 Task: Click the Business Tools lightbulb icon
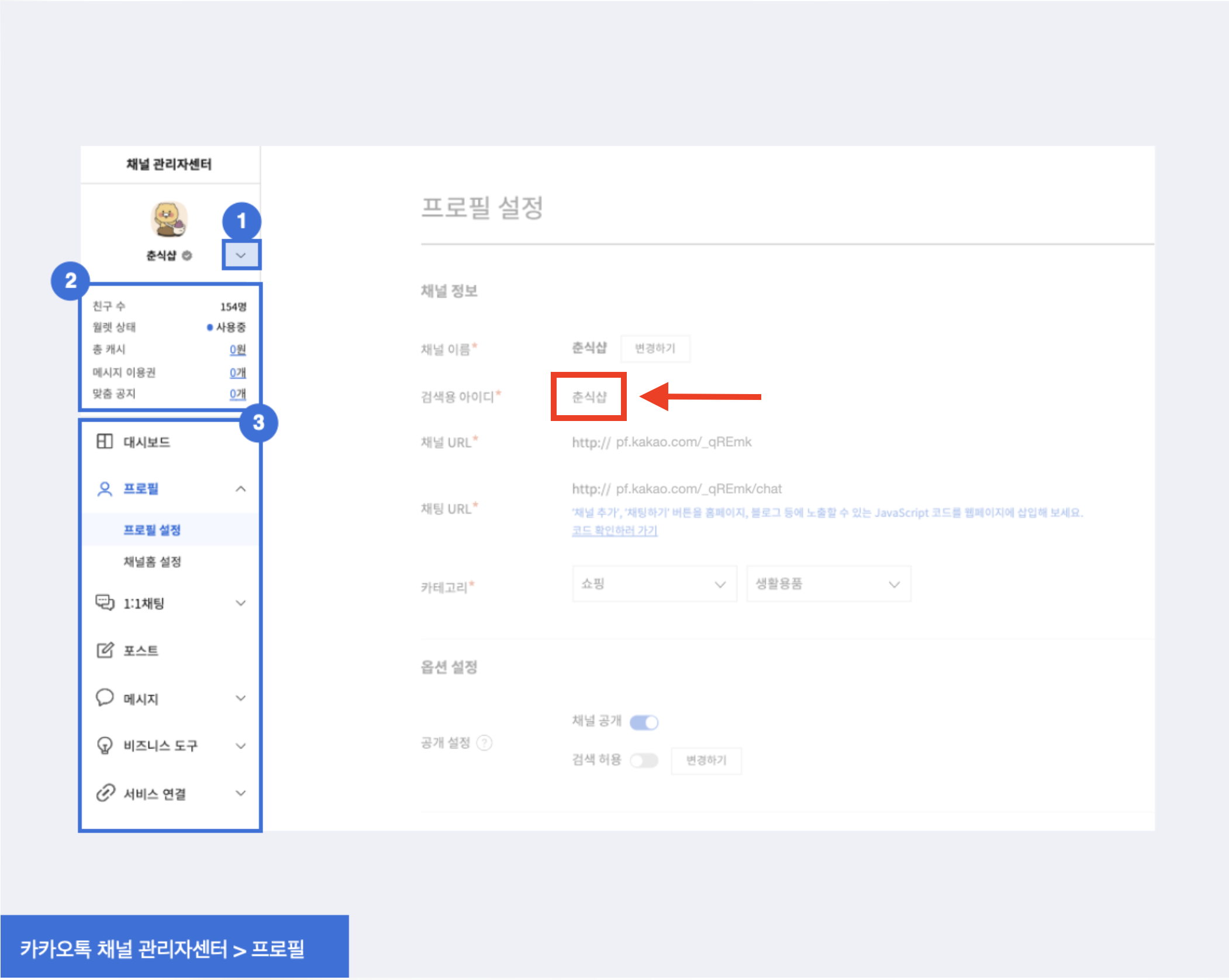pos(105,746)
